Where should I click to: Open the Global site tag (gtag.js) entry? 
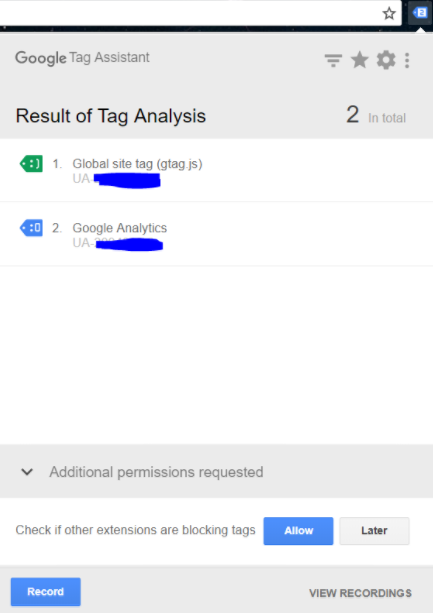click(x=216, y=170)
